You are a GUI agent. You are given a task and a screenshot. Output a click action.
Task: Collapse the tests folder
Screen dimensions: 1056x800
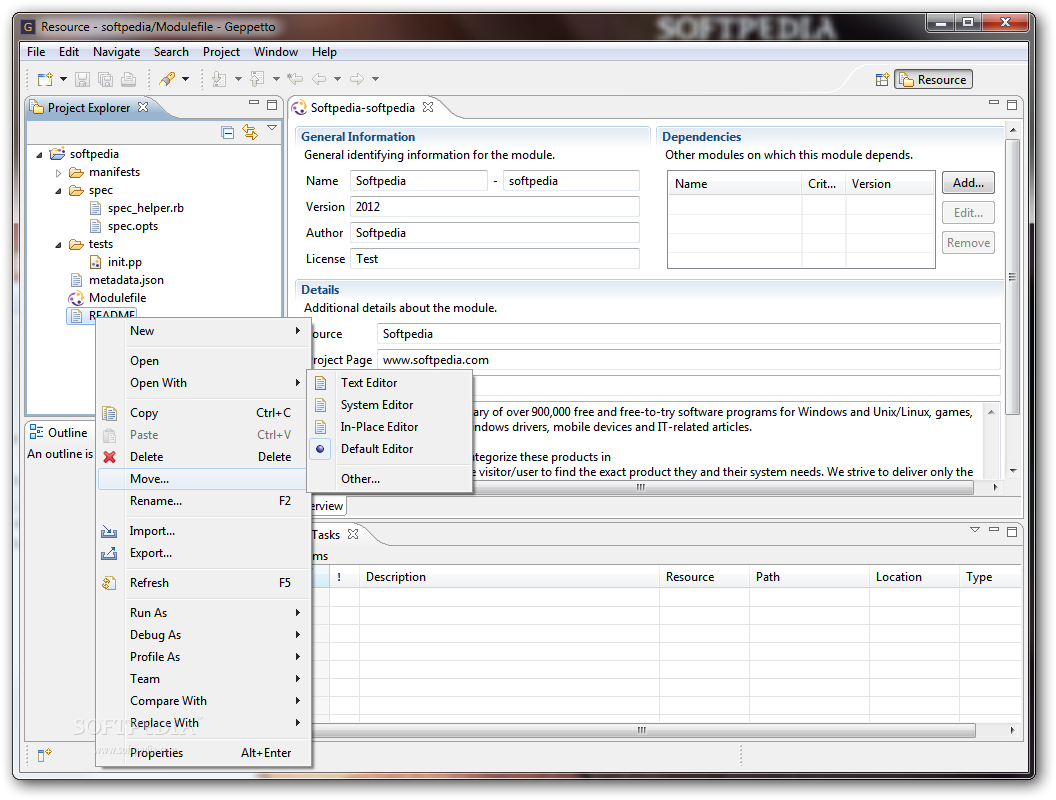(58, 245)
